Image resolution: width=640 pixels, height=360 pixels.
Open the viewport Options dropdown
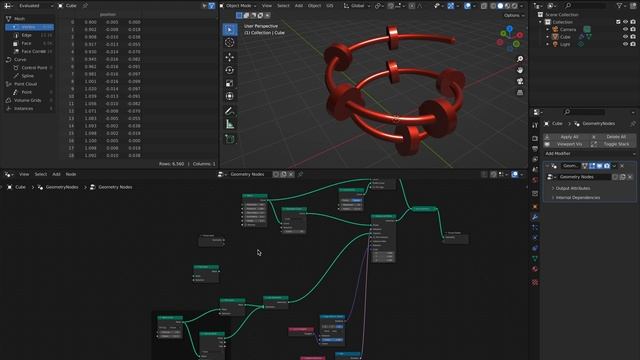(514, 16)
